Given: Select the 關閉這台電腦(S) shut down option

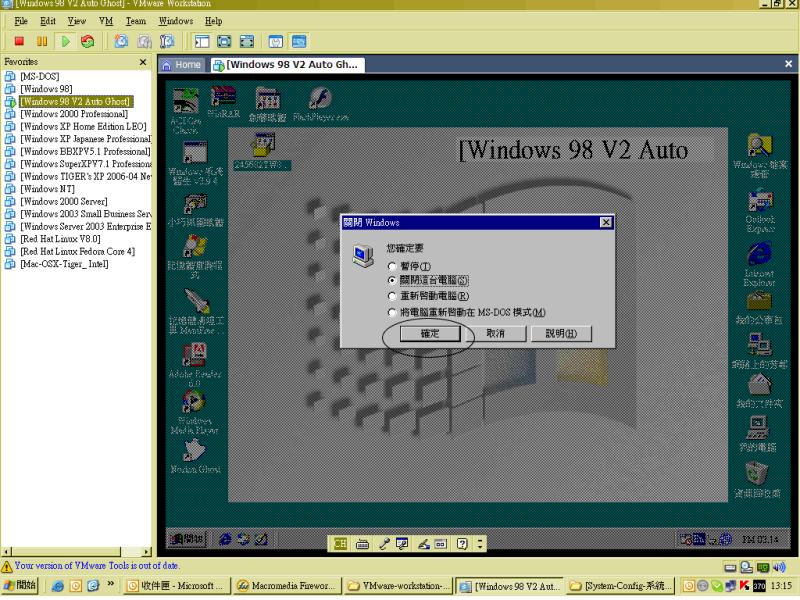Looking at the screenshot, I should pyautogui.click(x=392, y=280).
